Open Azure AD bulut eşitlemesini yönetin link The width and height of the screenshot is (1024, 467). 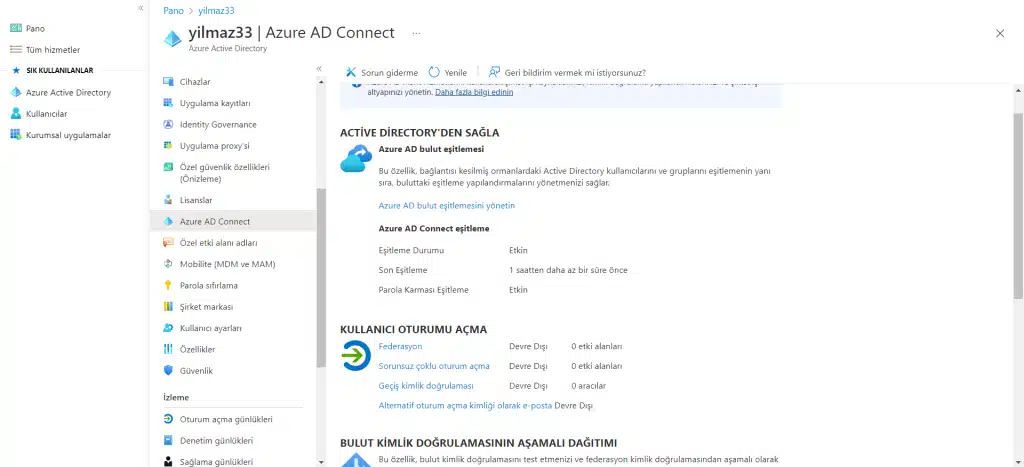coord(446,205)
